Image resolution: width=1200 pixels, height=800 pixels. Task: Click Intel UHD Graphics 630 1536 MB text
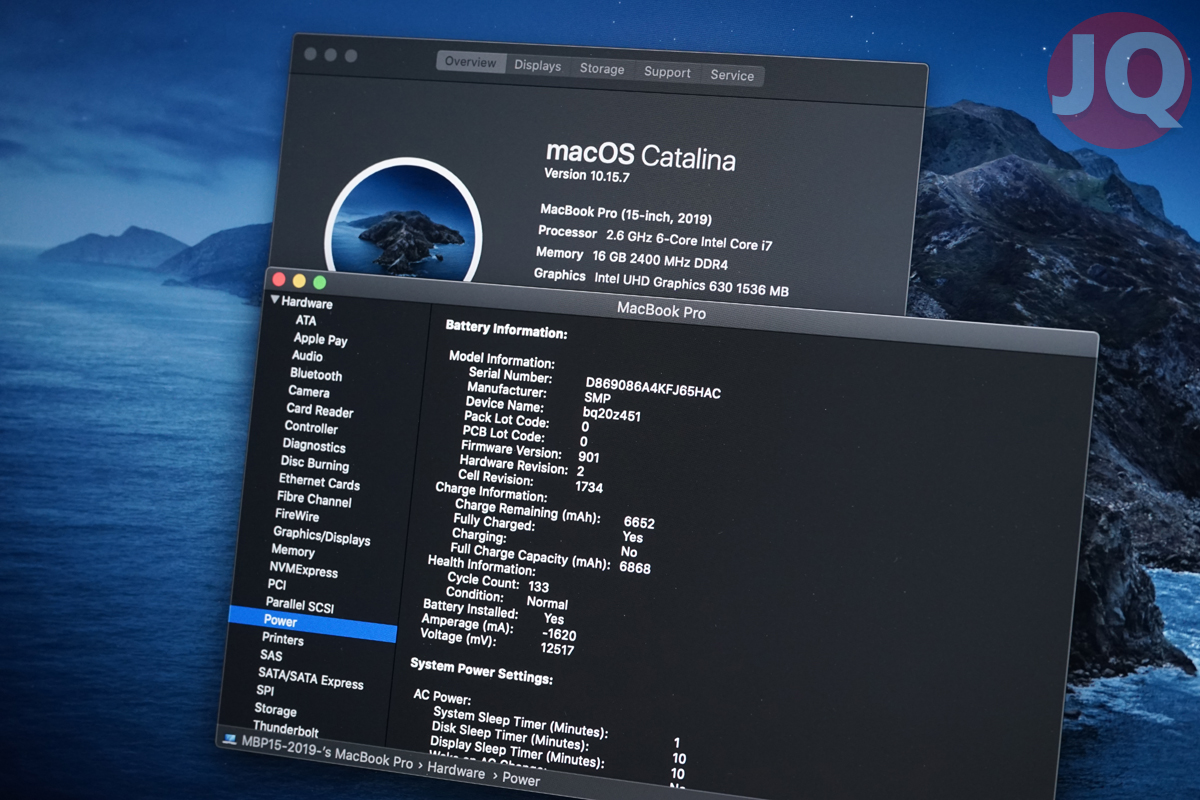692,283
